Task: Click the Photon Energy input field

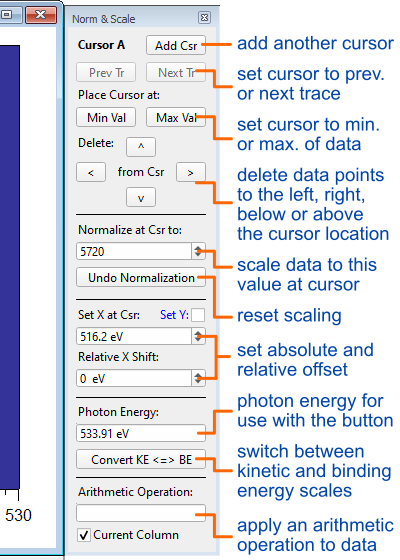Action: pos(141,433)
